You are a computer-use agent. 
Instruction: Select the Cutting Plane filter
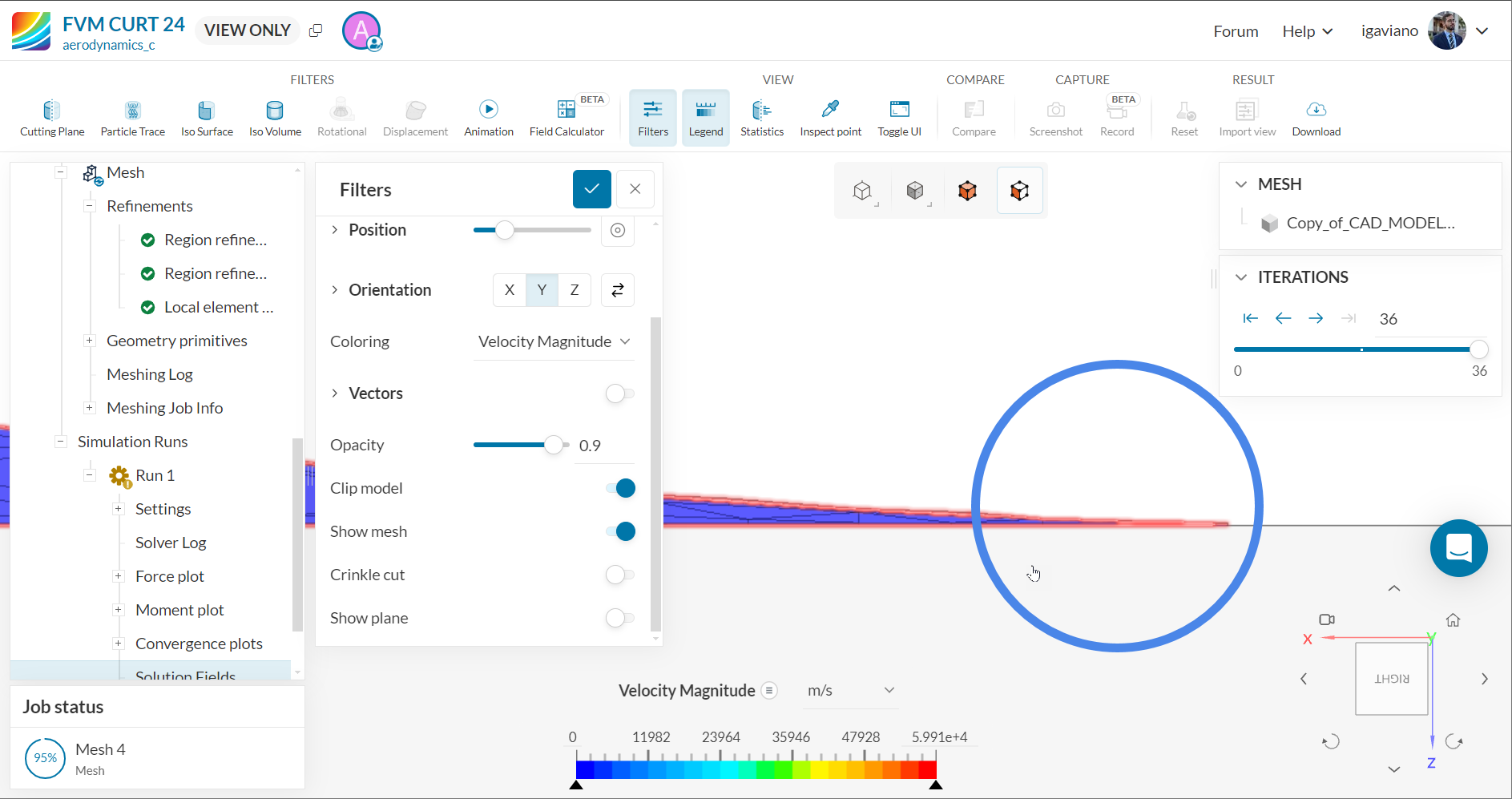point(52,118)
